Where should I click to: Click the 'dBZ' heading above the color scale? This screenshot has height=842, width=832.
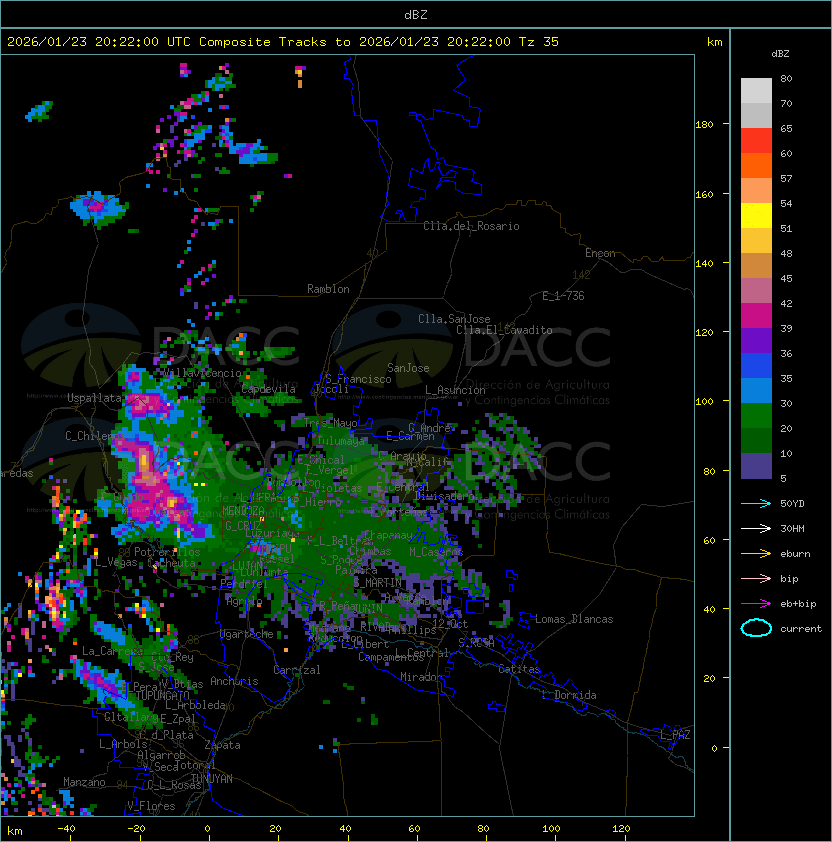780,54
